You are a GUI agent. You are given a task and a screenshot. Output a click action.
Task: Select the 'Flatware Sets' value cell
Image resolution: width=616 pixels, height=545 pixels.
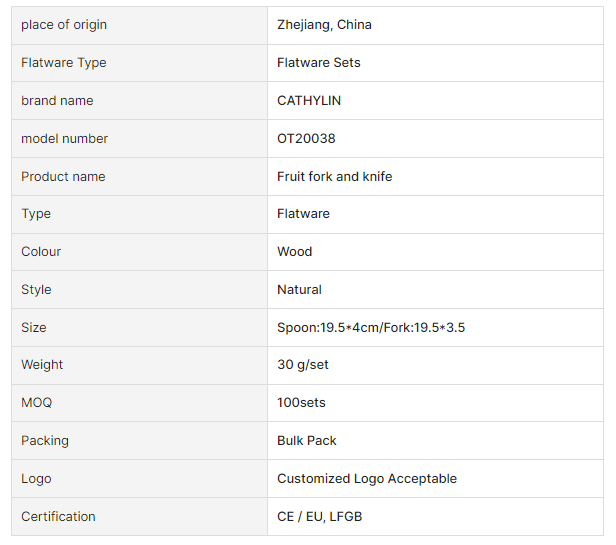coord(318,63)
